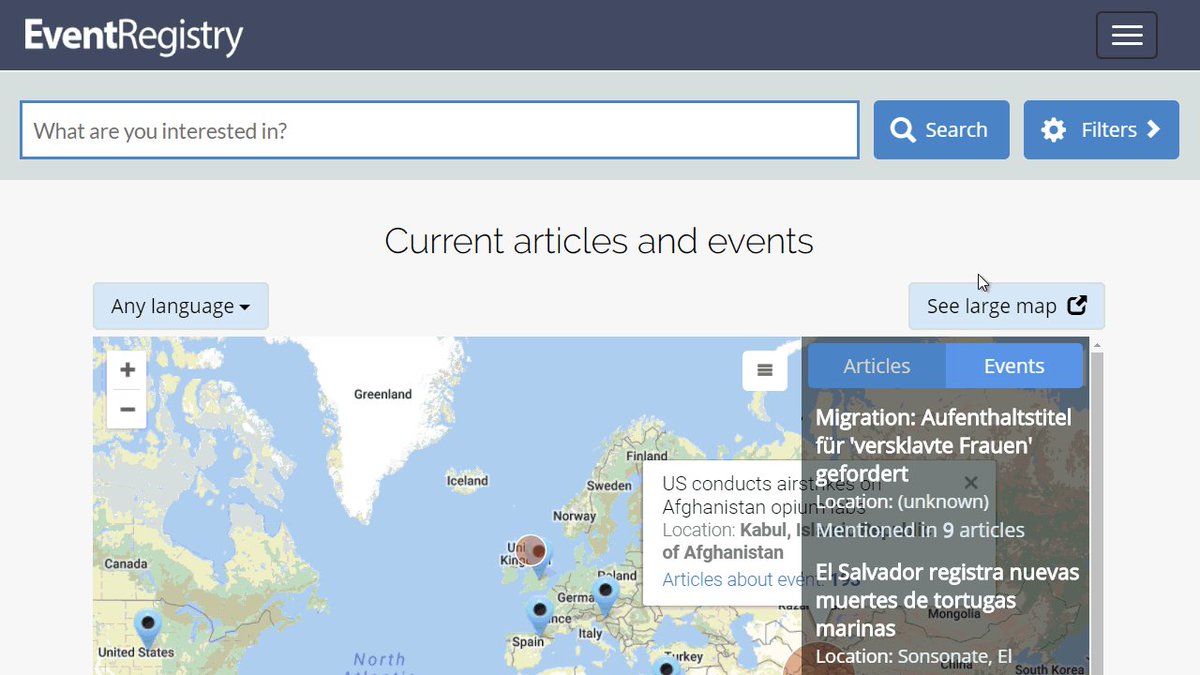1200x675 pixels.
Task: Toggle the map layers list icon
Action: [x=765, y=371]
